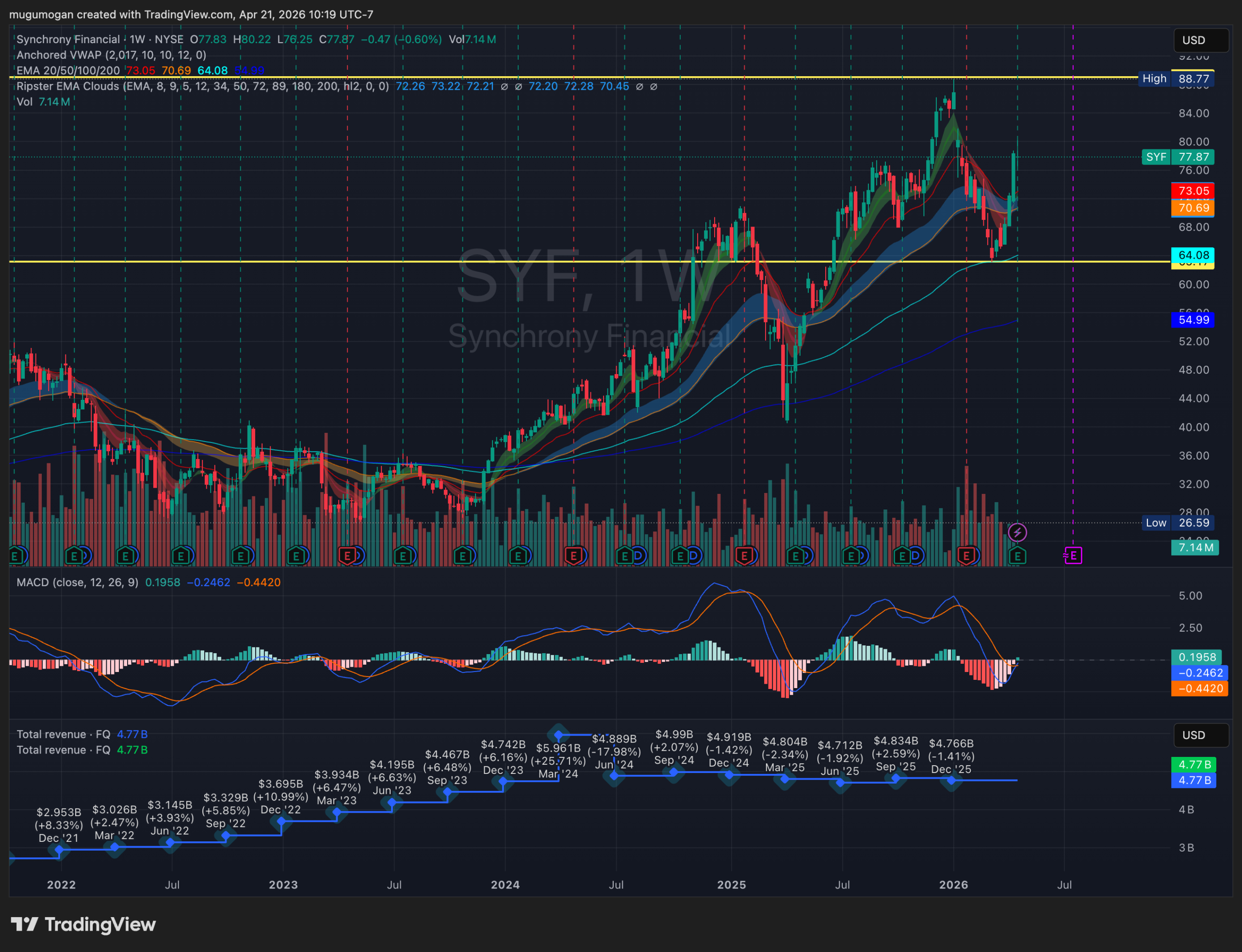
Task: Click the magenta upcoming earnings estimate icon
Action: 1073,555
